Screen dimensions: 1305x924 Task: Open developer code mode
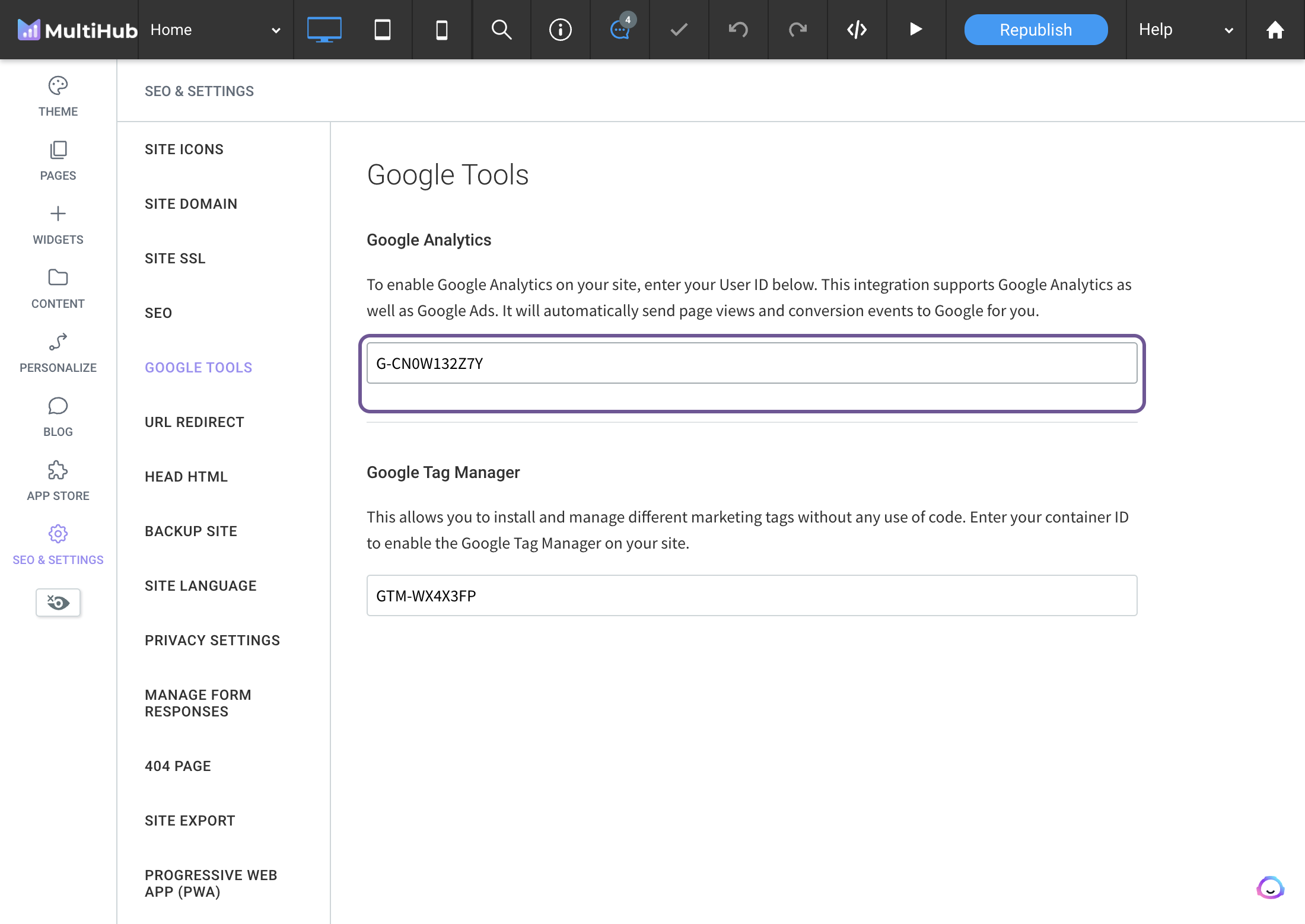pos(857,30)
